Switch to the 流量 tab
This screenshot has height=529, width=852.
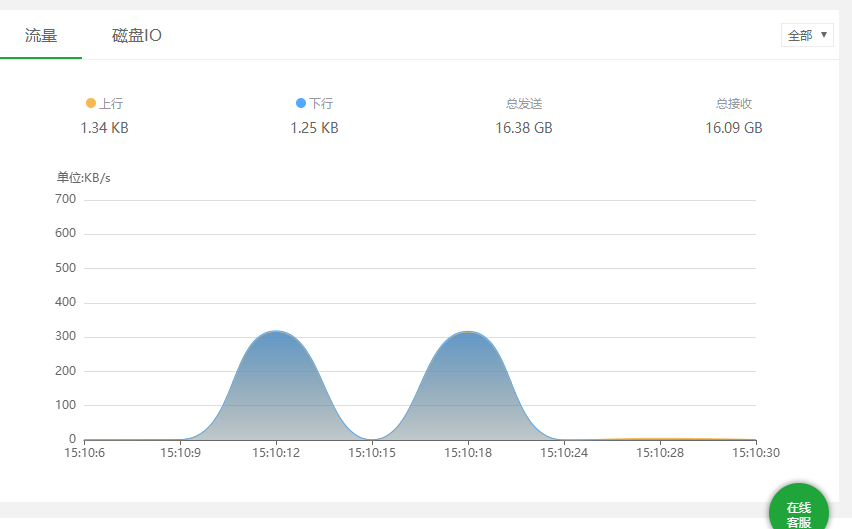coord(41,36)
